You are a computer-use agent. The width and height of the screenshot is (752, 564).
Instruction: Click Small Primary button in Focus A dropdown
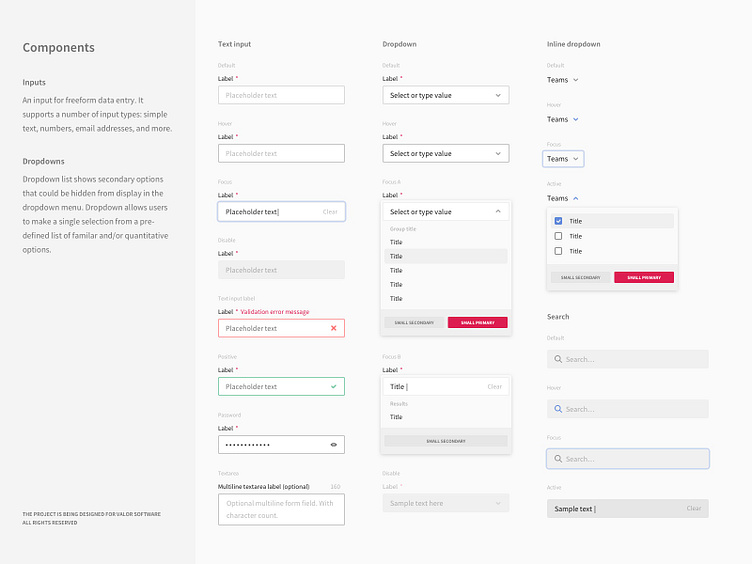coord(477,322)
